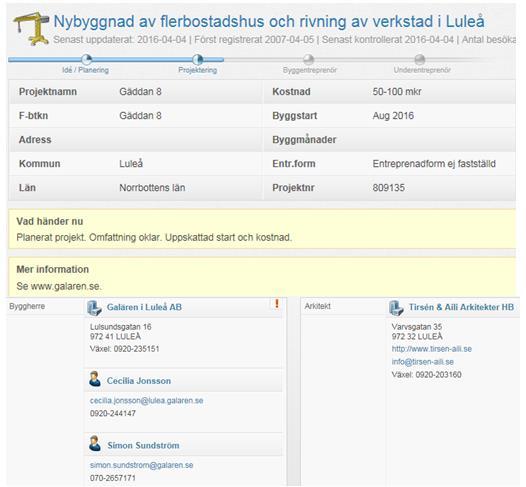Select the Byggentreprenör stage marker
This screenshot has height=487, width=526.
point(308,60)
